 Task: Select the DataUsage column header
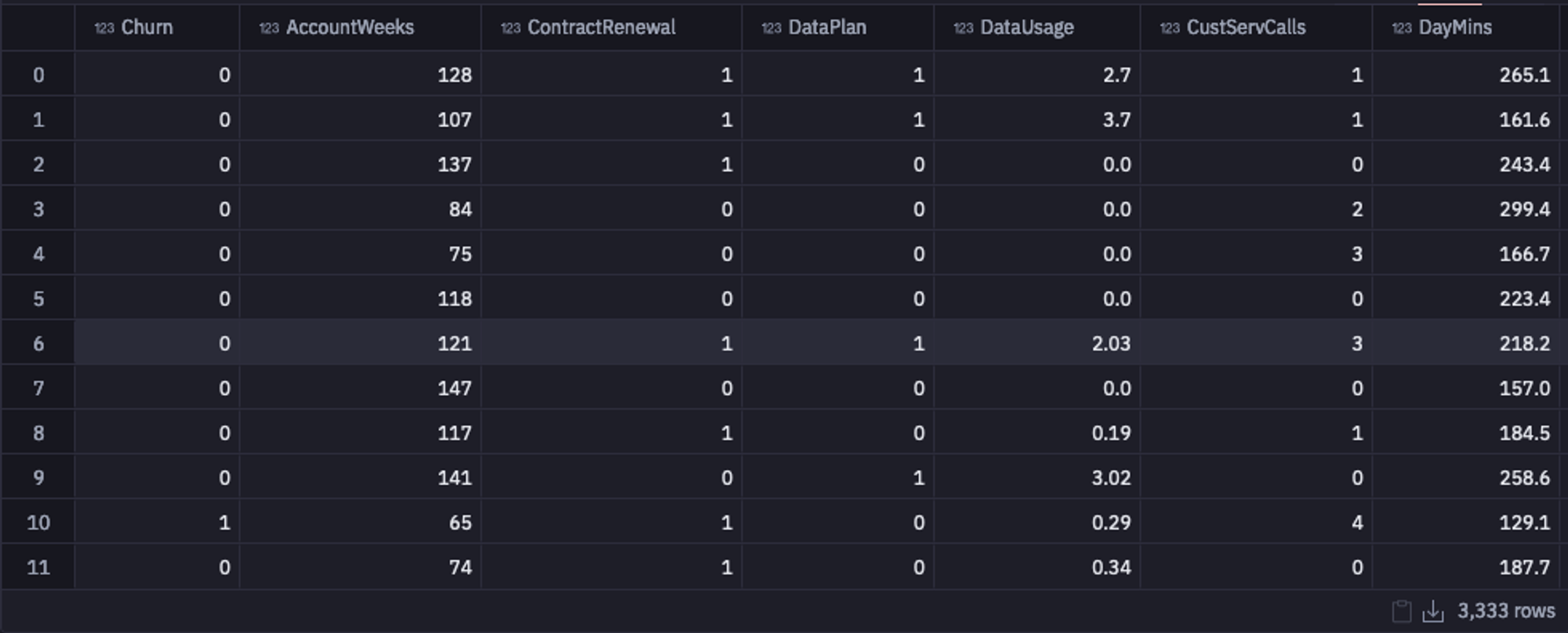tap(1027, 27)
